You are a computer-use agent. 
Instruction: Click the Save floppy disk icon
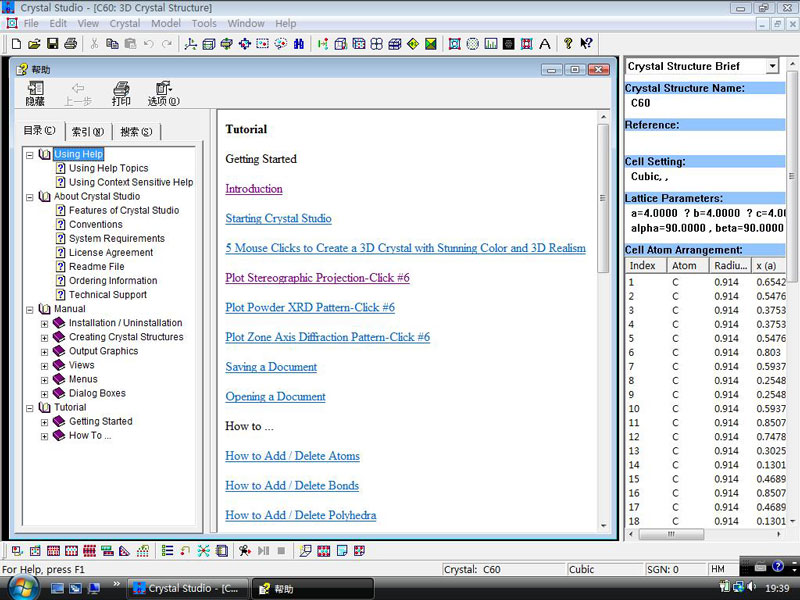(53, 44)
